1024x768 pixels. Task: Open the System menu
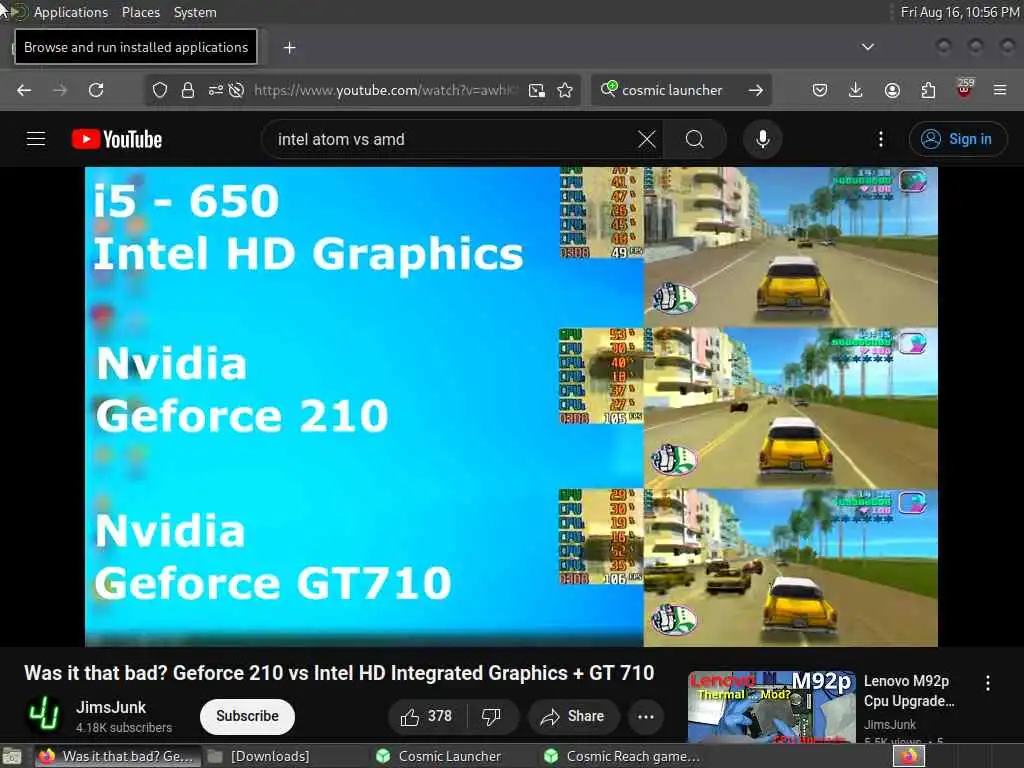(195, 12)
